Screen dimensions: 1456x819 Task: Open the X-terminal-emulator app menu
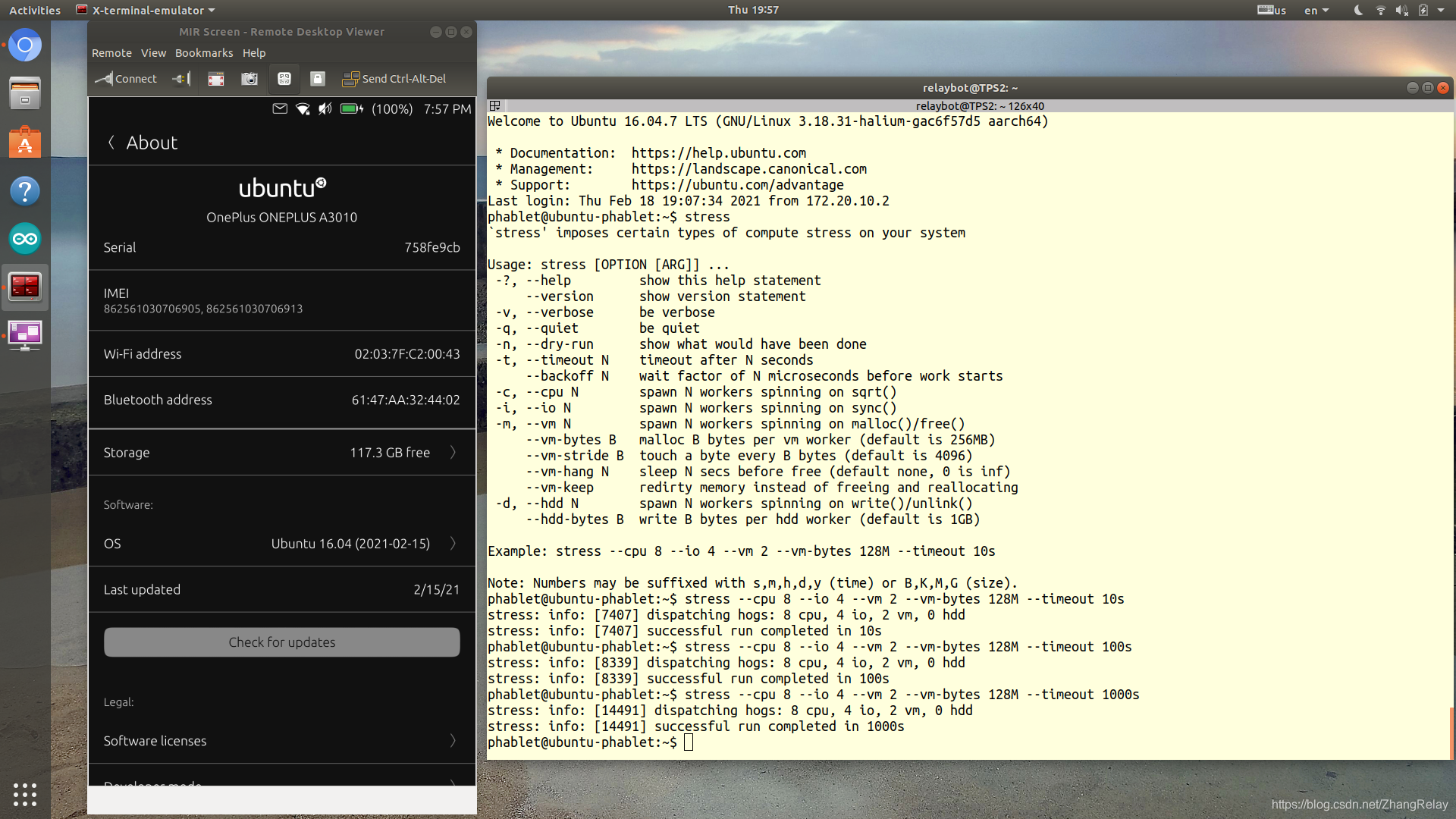146,10
